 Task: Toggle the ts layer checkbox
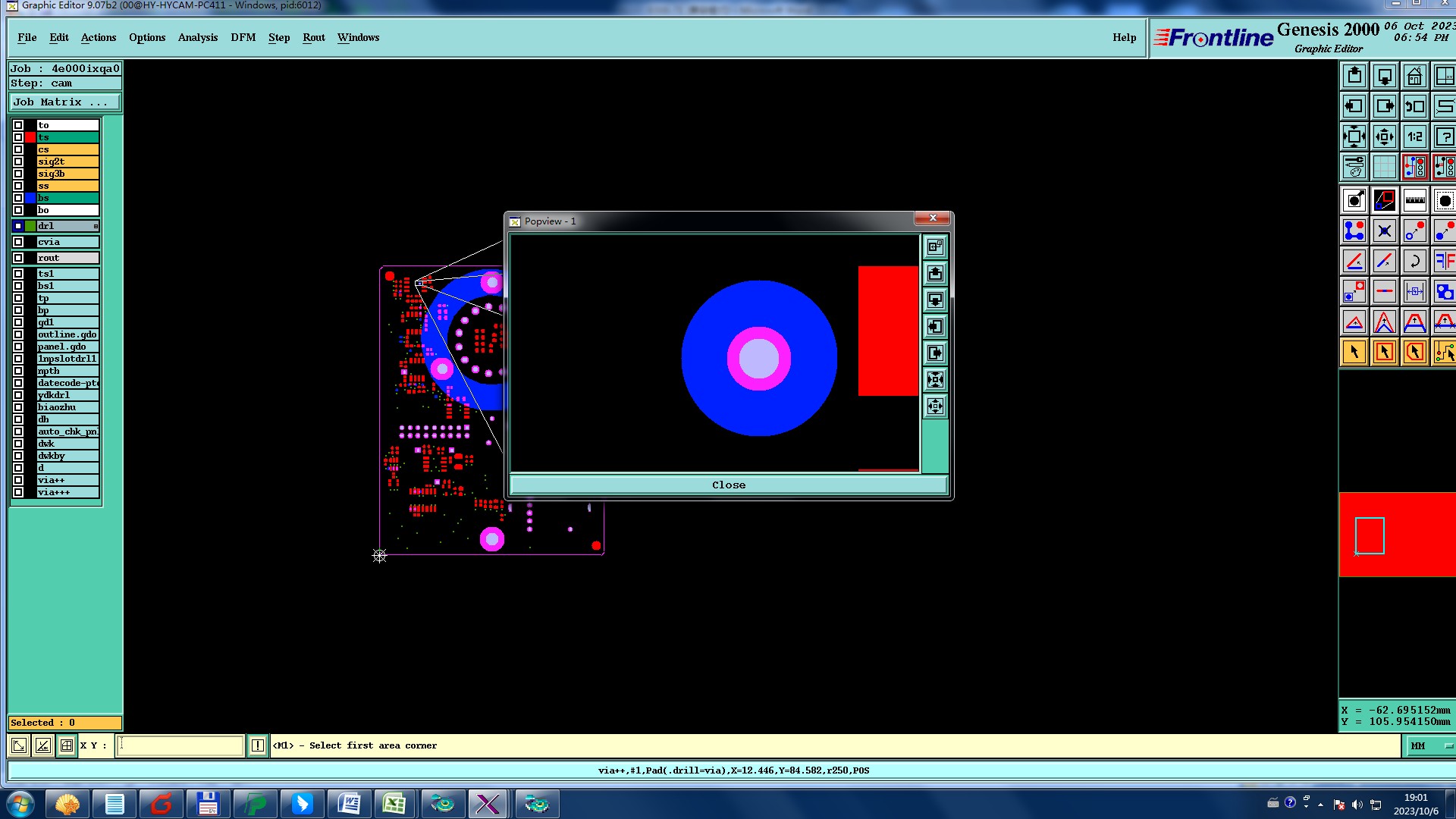coord(18,137)
